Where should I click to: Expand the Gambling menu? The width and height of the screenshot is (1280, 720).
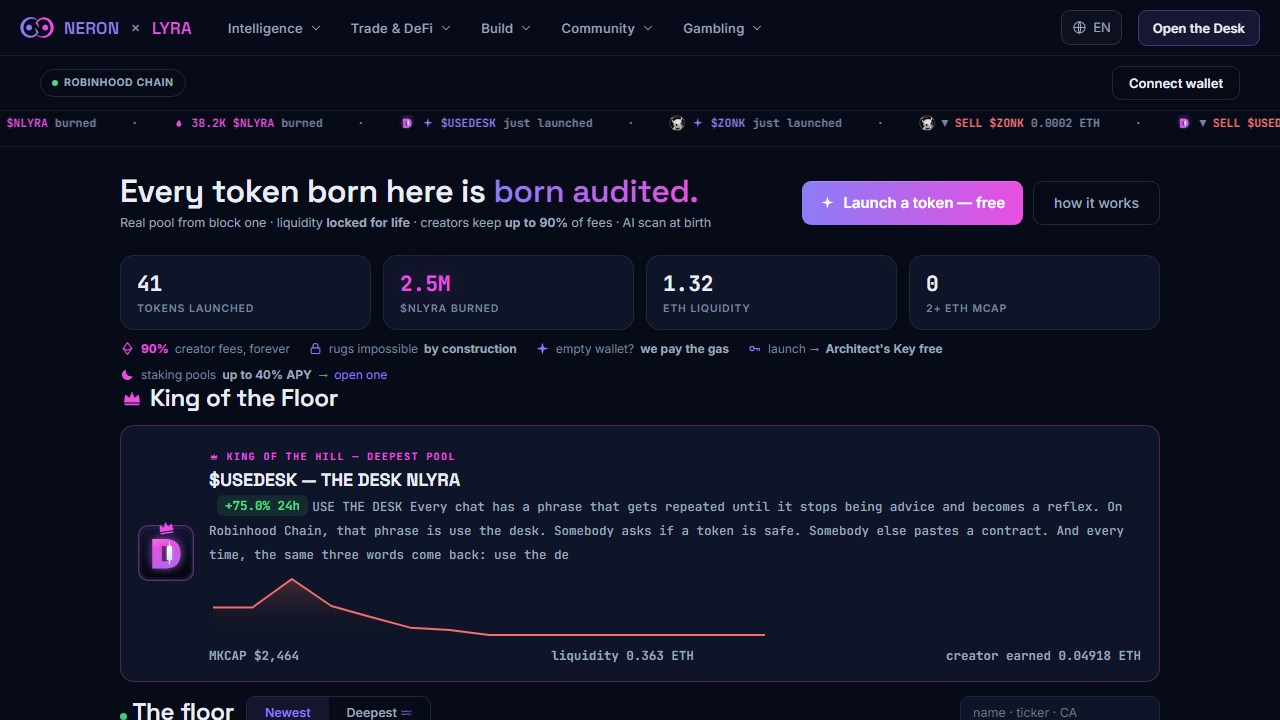(x=722, y=28)
